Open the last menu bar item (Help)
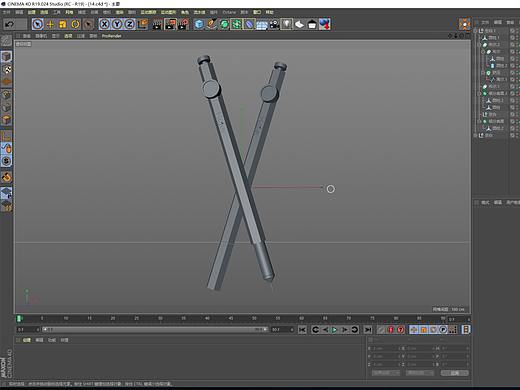Screen dimensions: 520x390 [x=269, y=12]
